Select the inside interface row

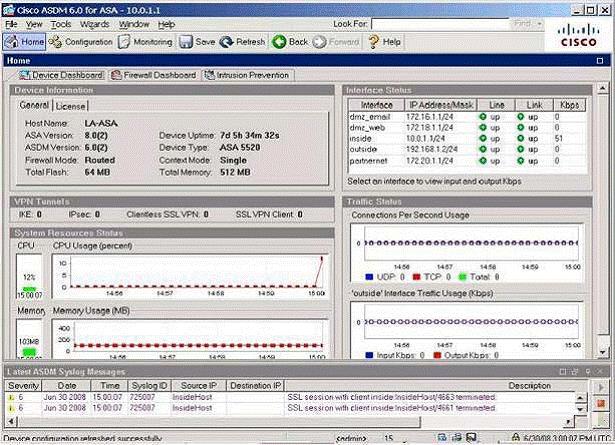pyautogui.click(x=467, y=138)
